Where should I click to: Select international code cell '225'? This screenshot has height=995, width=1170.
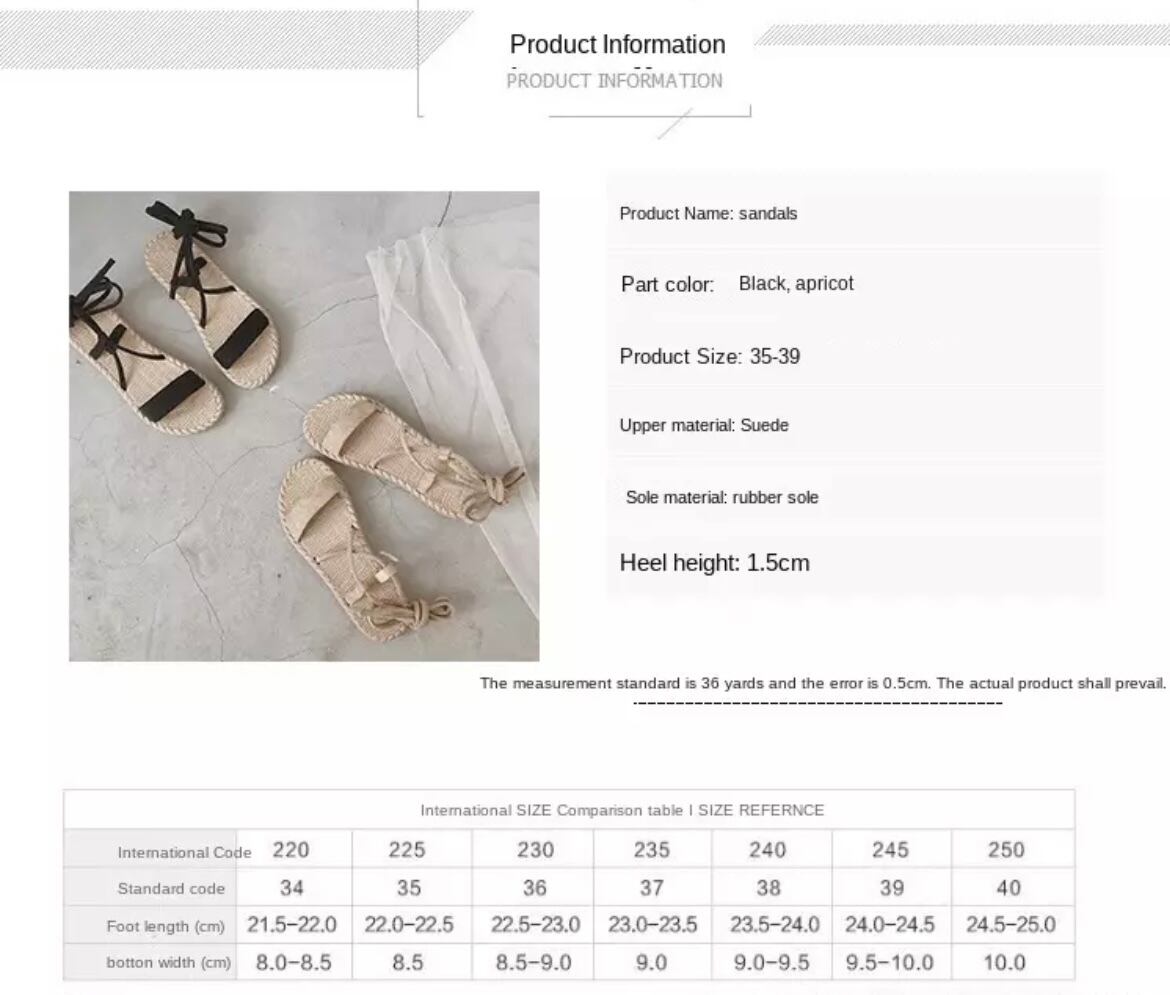pos(407,850)
